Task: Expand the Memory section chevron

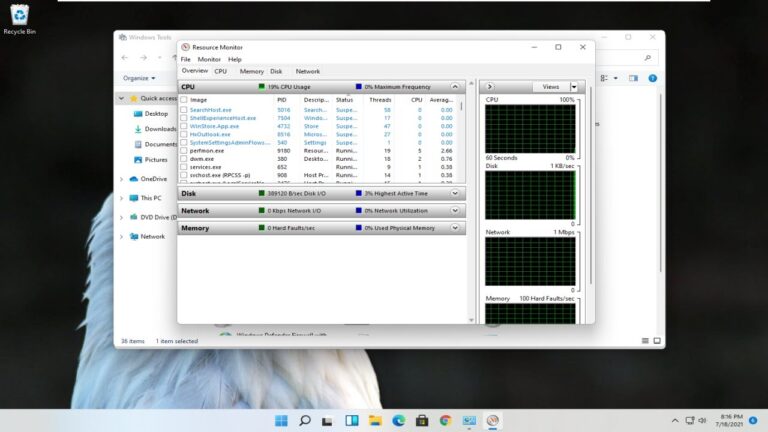Action: click(x=455, y=228)
